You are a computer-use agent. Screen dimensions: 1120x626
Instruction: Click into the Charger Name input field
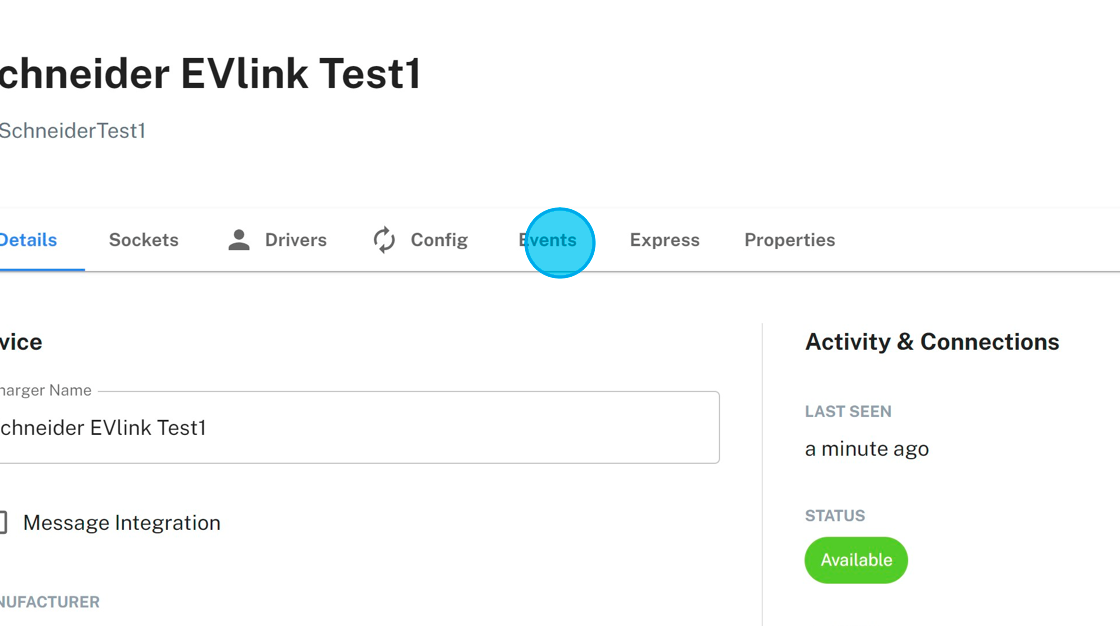click(x=360, y=428)
